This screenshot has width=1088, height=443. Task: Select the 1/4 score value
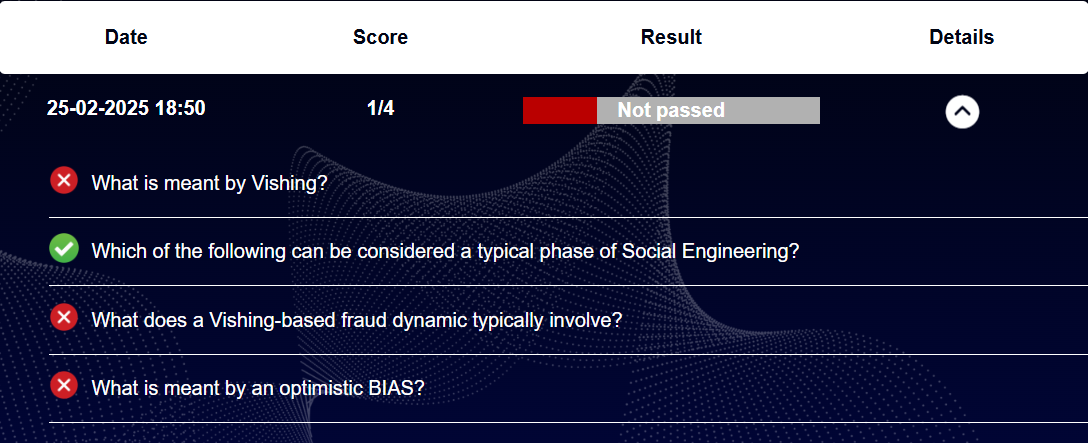[x=380, y=108]
